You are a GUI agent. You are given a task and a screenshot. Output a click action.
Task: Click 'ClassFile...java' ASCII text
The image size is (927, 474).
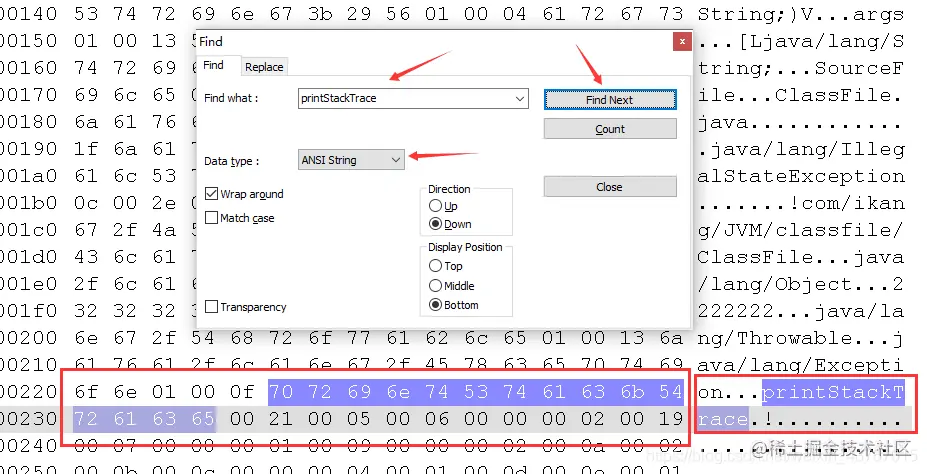click(801, 257)
